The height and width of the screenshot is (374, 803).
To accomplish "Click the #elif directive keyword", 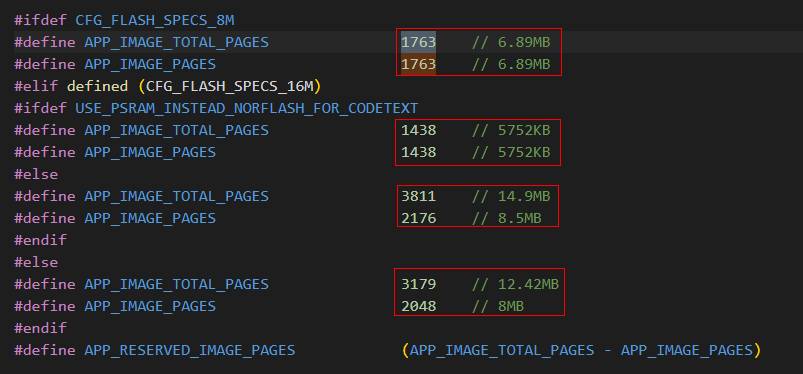I will coord(36,86).
